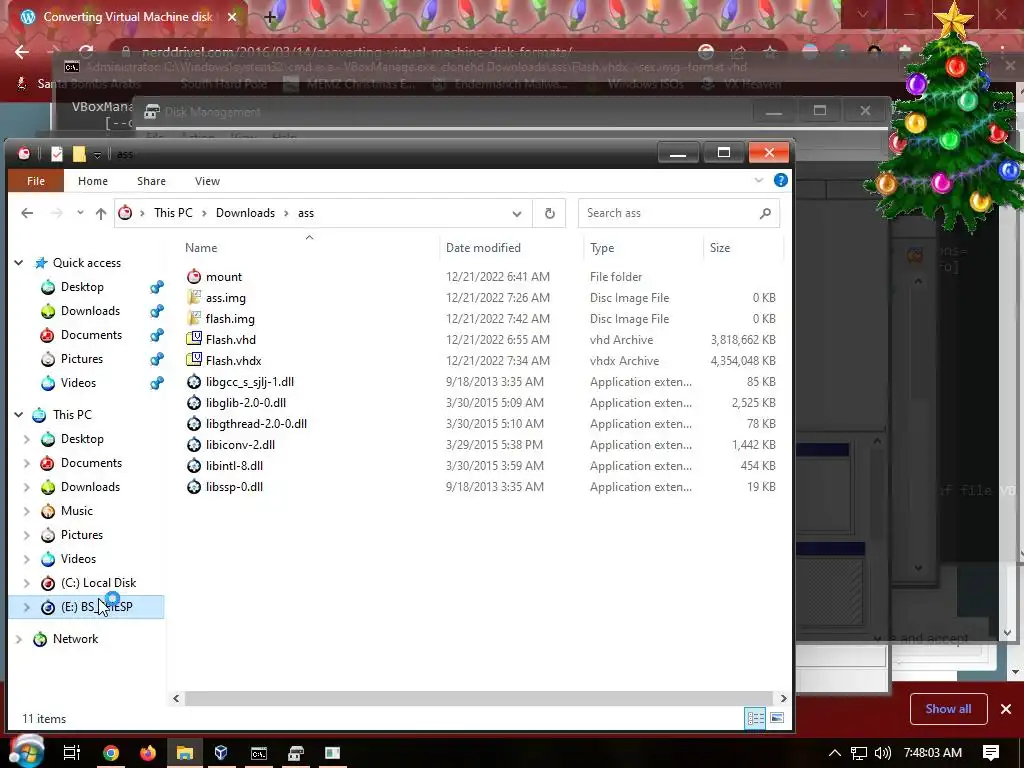Open the Windows Start orb
The width and height of the screenshot is (1024, 768).
tap(26, 751)
